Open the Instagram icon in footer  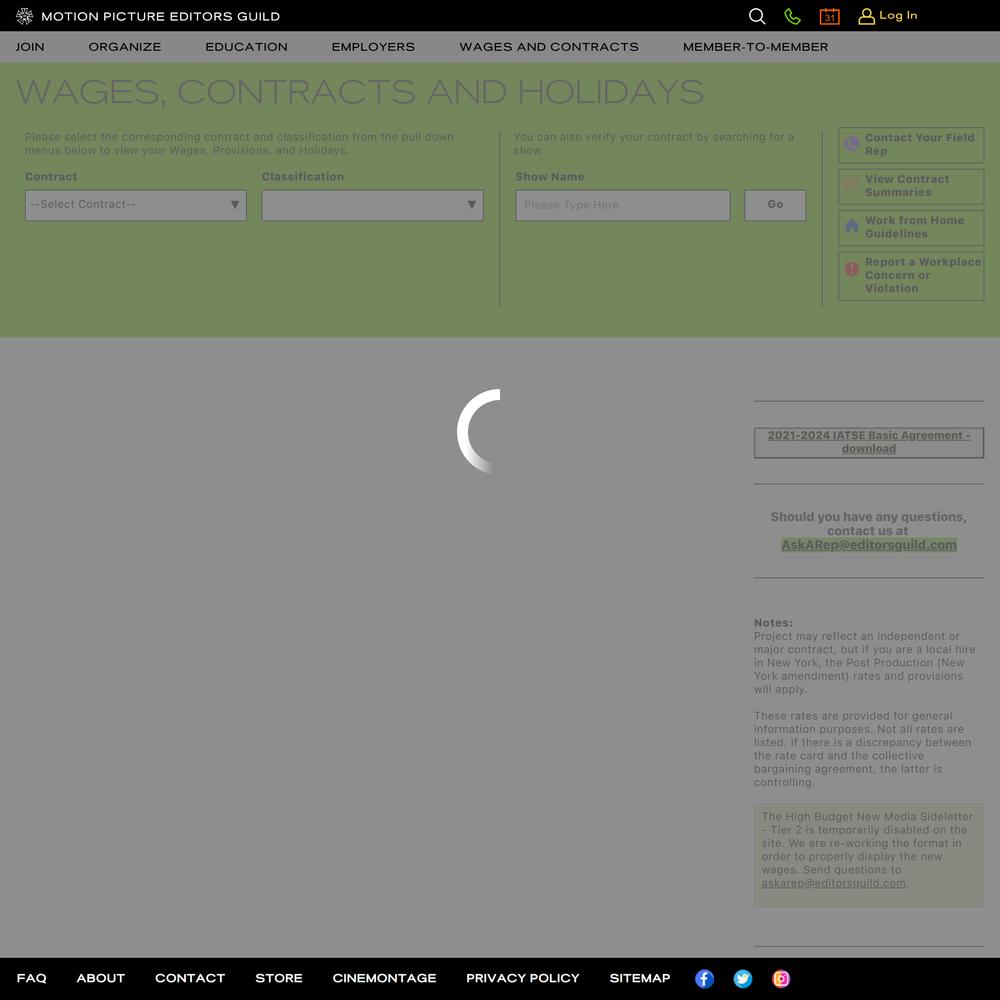(x=781, y=979)
